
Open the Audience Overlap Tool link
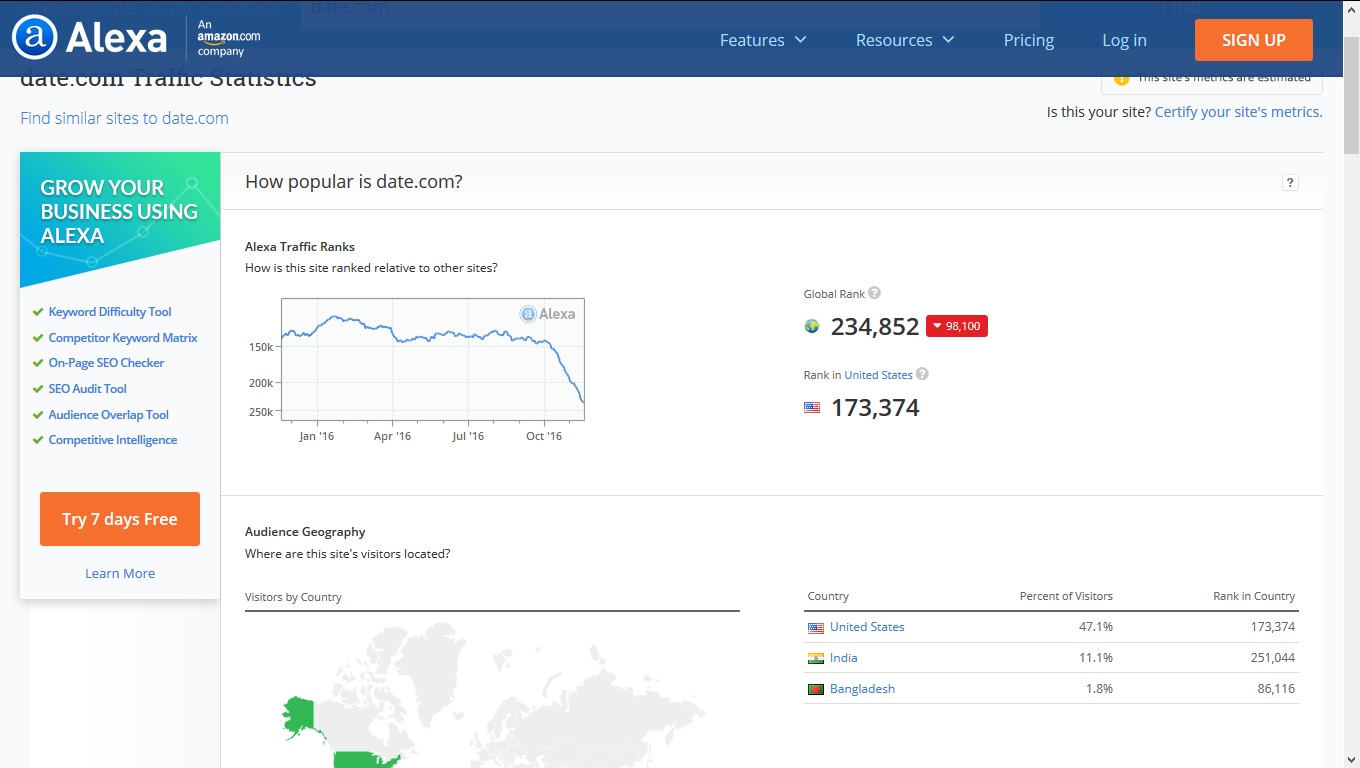tap(109, 415)
